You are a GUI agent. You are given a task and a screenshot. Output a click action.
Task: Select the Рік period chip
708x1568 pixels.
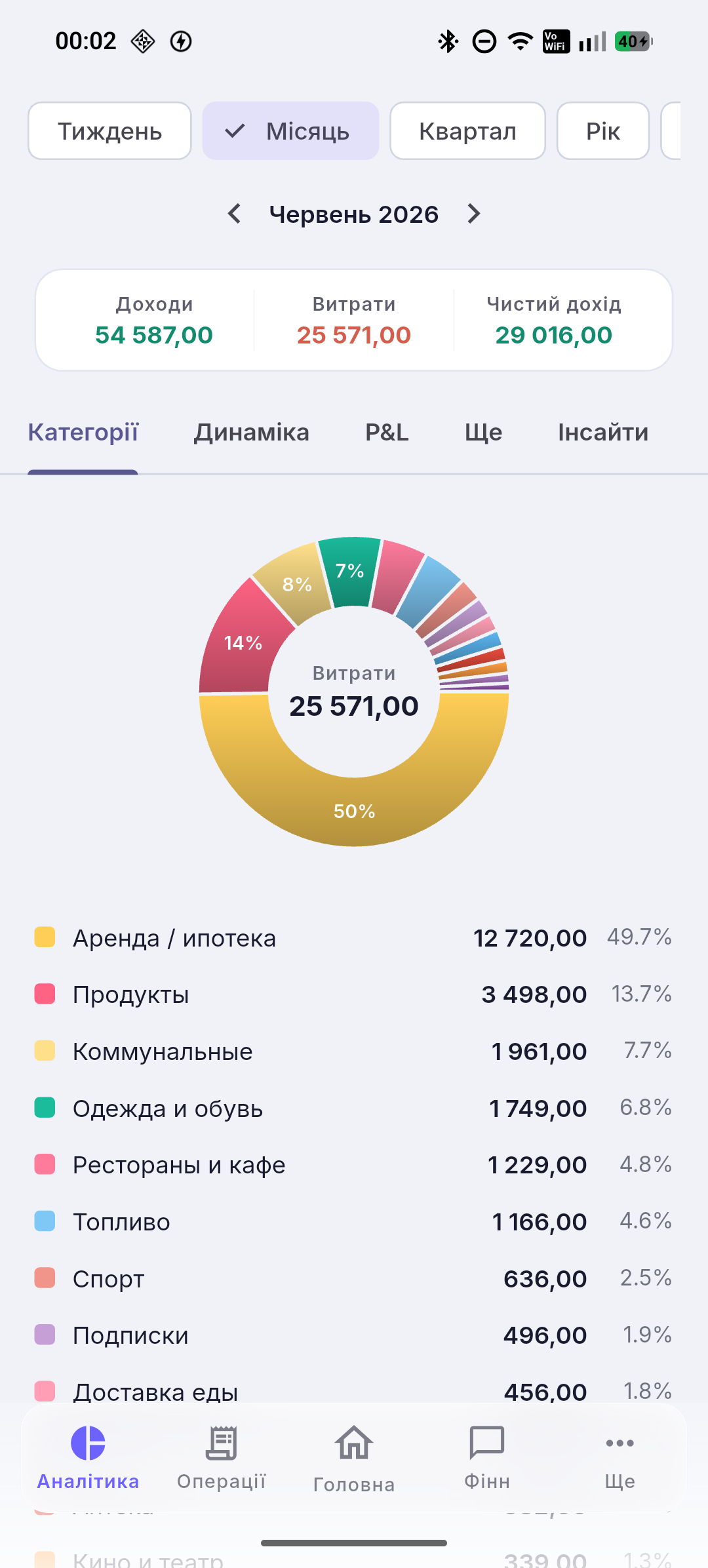pyautogui.click(x=603, y=130)
